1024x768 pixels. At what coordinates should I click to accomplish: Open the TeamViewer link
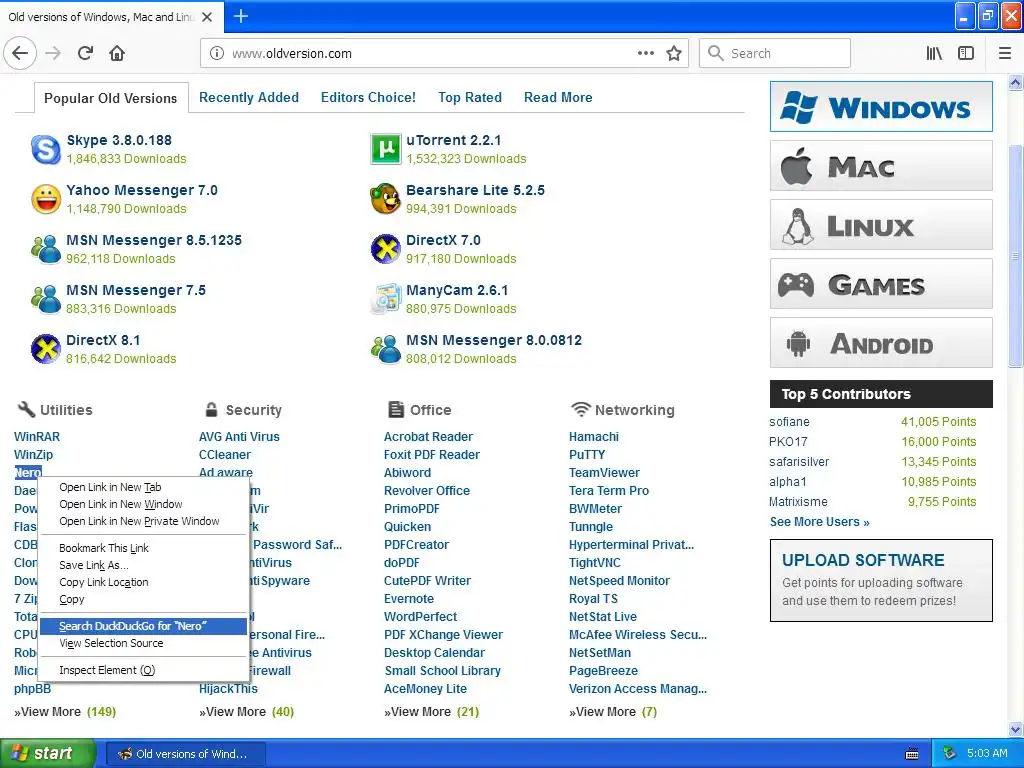(604, 473)
